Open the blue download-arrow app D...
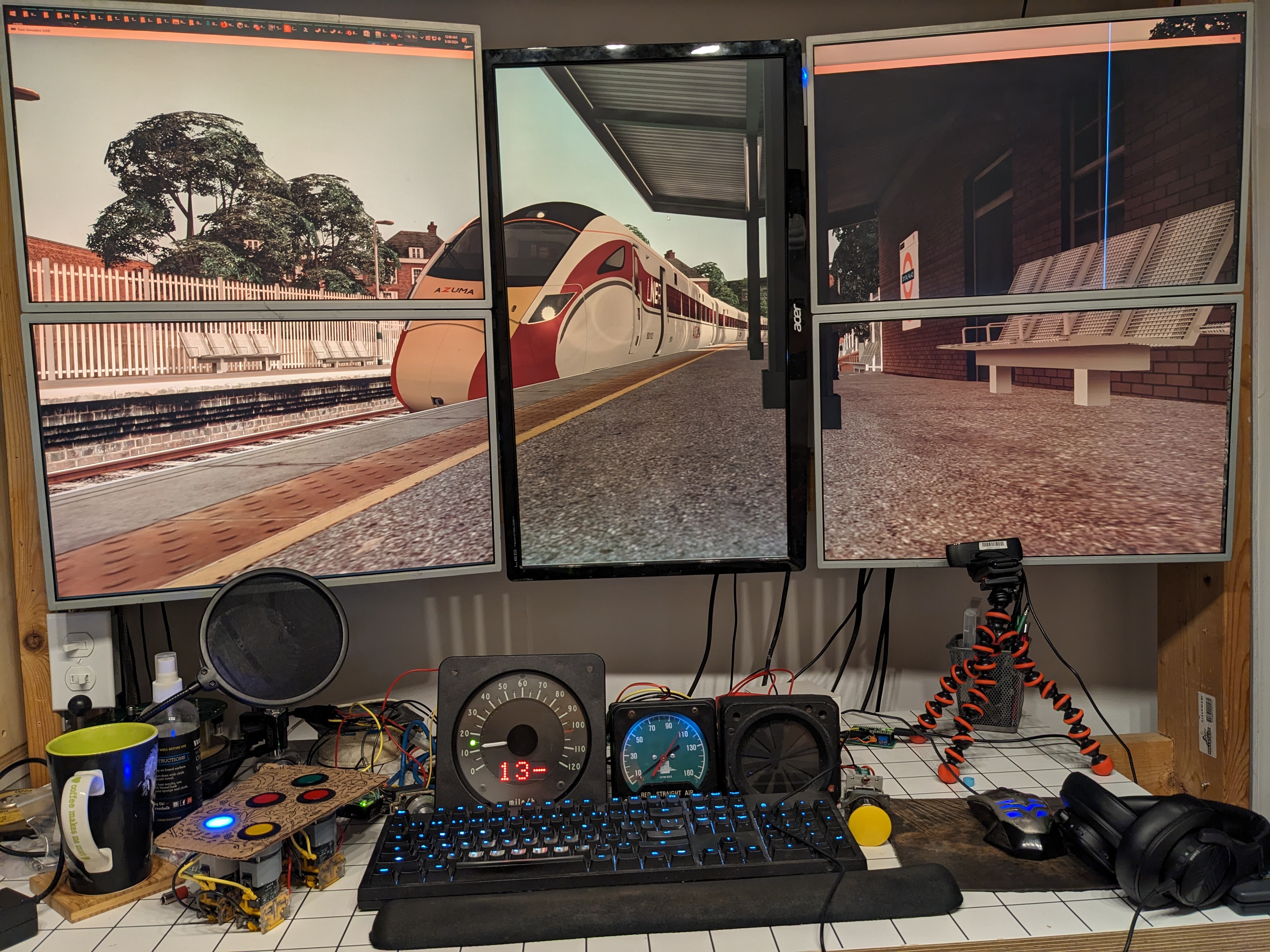Screen dimensions: 1270x952 tap(212, 24)
